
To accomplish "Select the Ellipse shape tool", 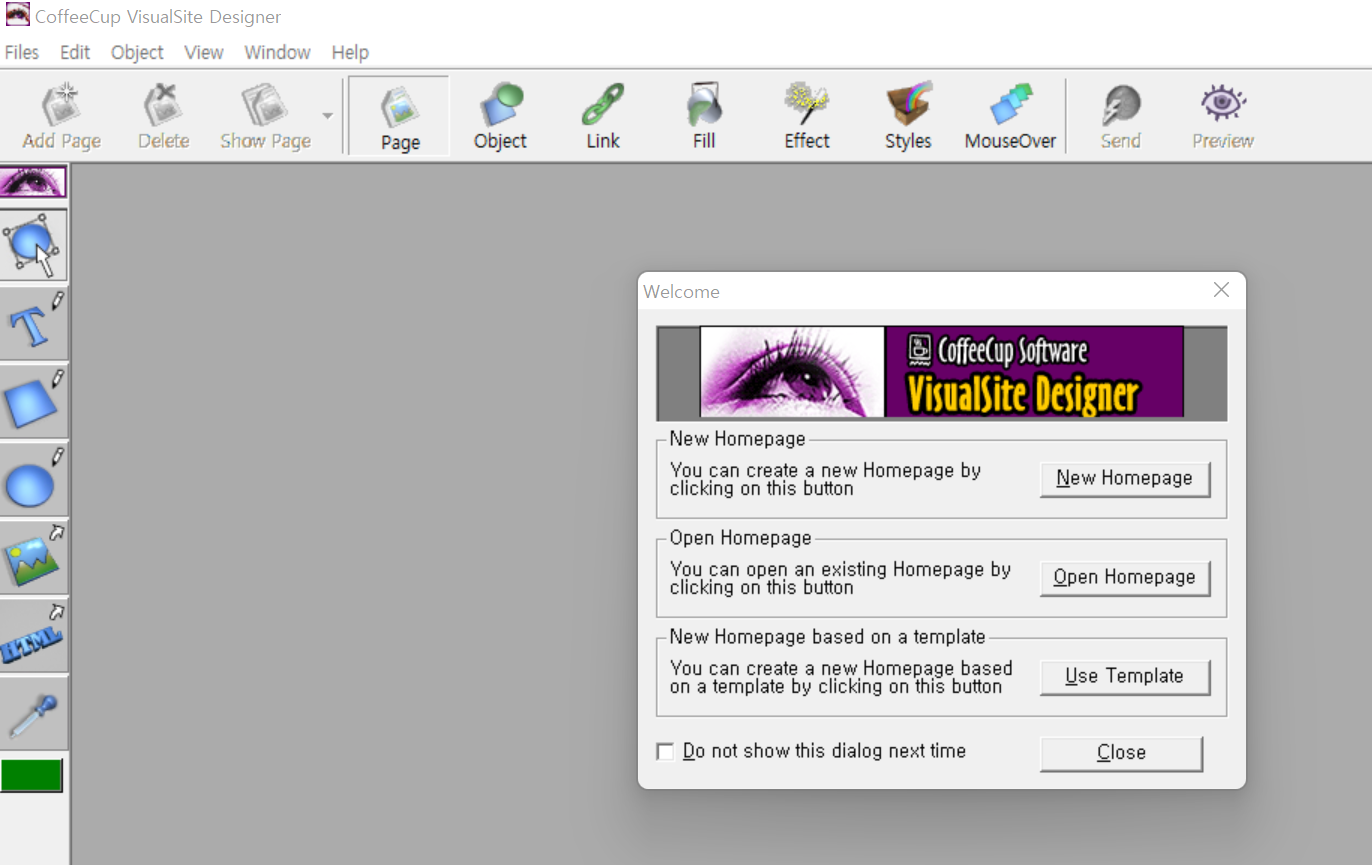I will tap(34, 479).
